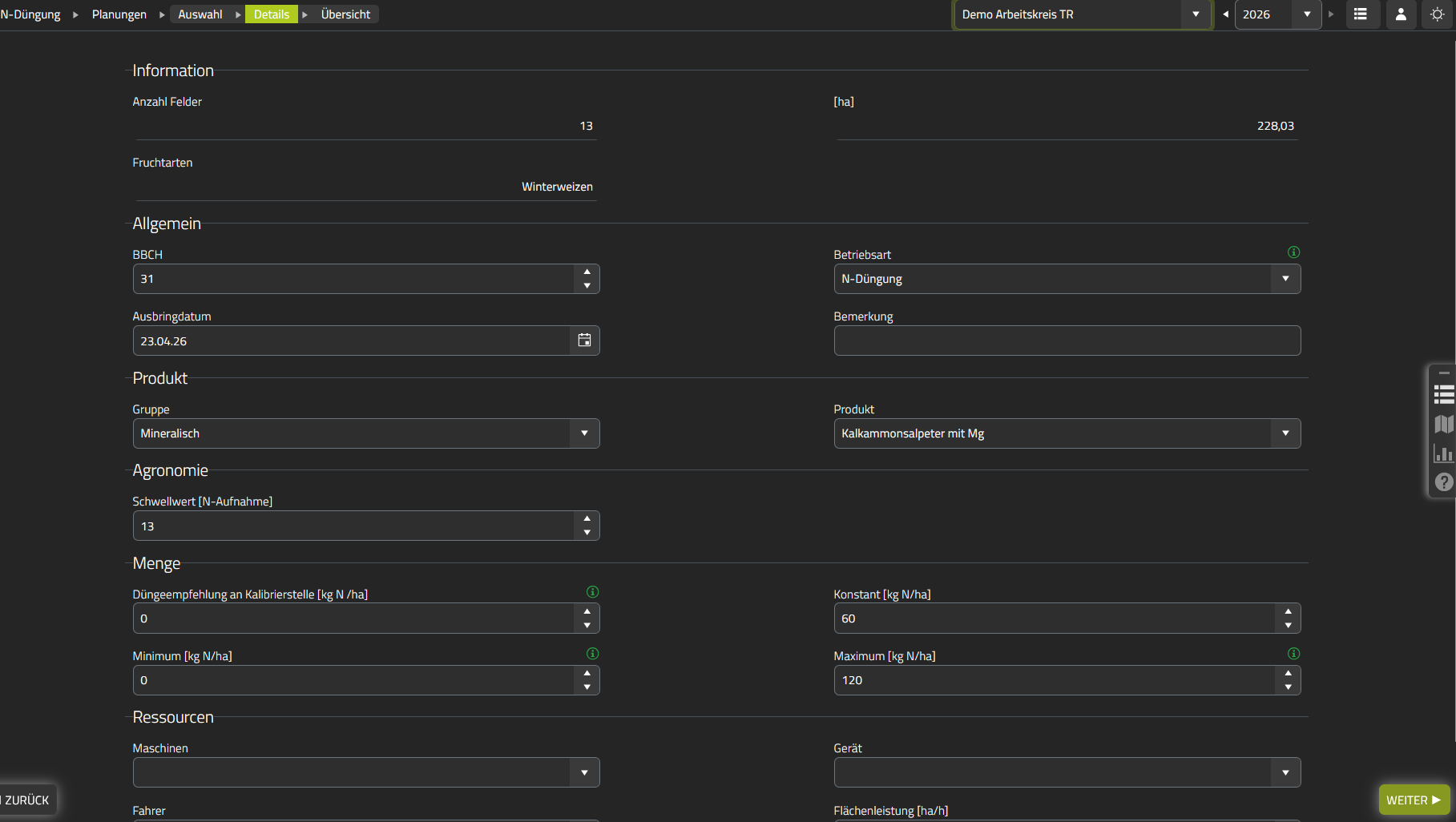Select the hectare value 228,03
Screen dimensions: 1456x822
(x=1276, y=126)
